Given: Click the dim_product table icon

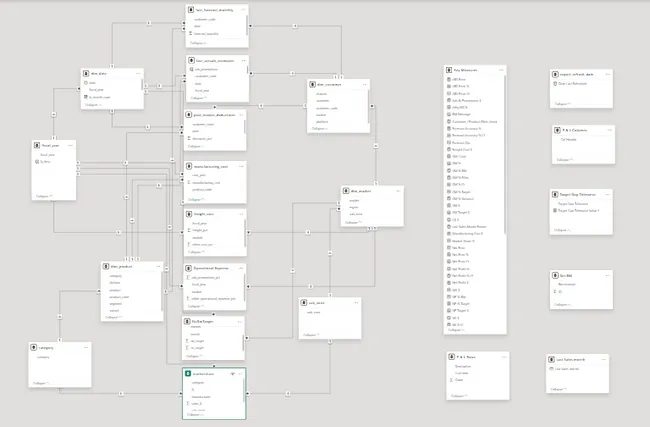Looking at the screenshot, I should tap(106, 268).
